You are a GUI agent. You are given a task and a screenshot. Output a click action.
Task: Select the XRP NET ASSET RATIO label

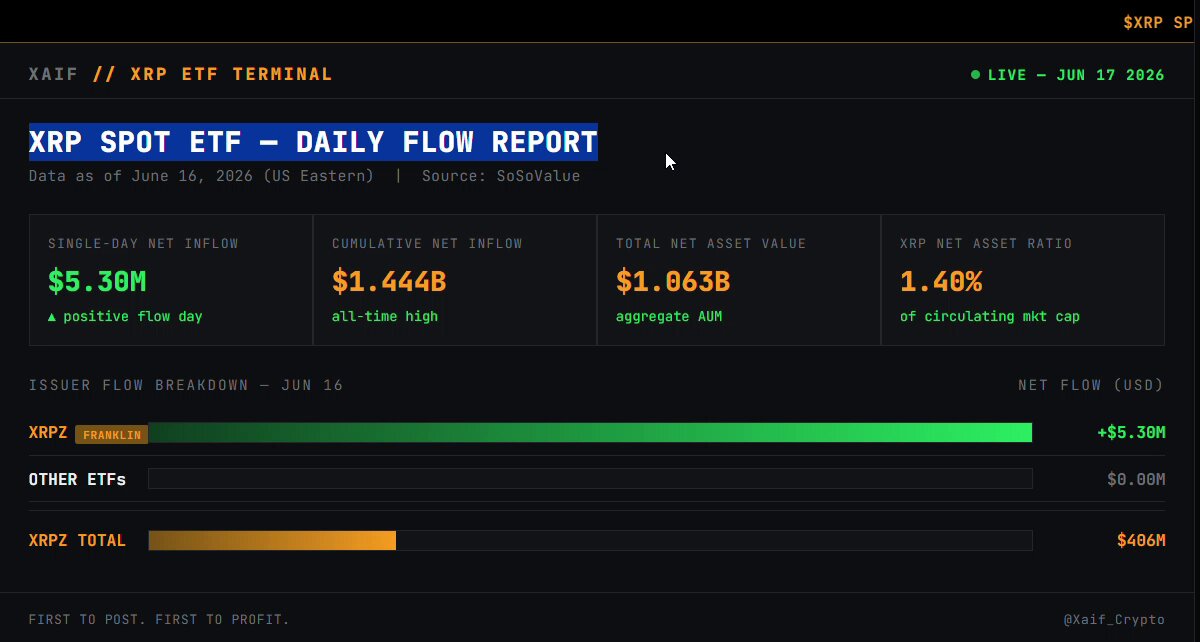[x=986, y=243]
